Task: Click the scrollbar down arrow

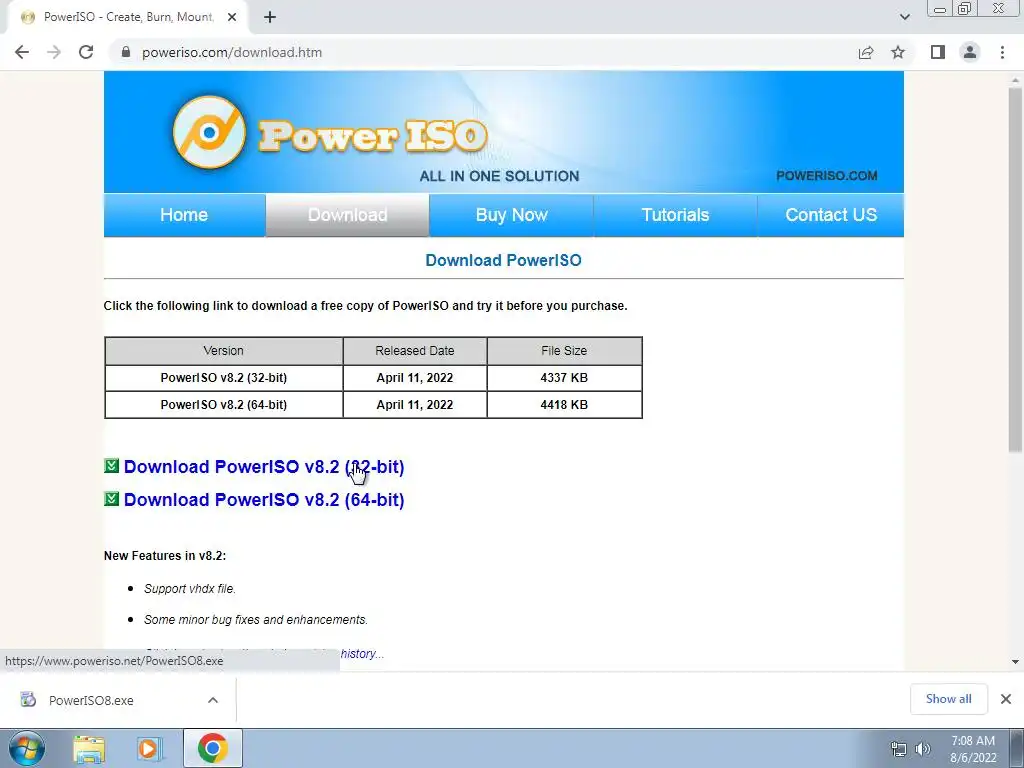Action: [x=1015, y=662]
